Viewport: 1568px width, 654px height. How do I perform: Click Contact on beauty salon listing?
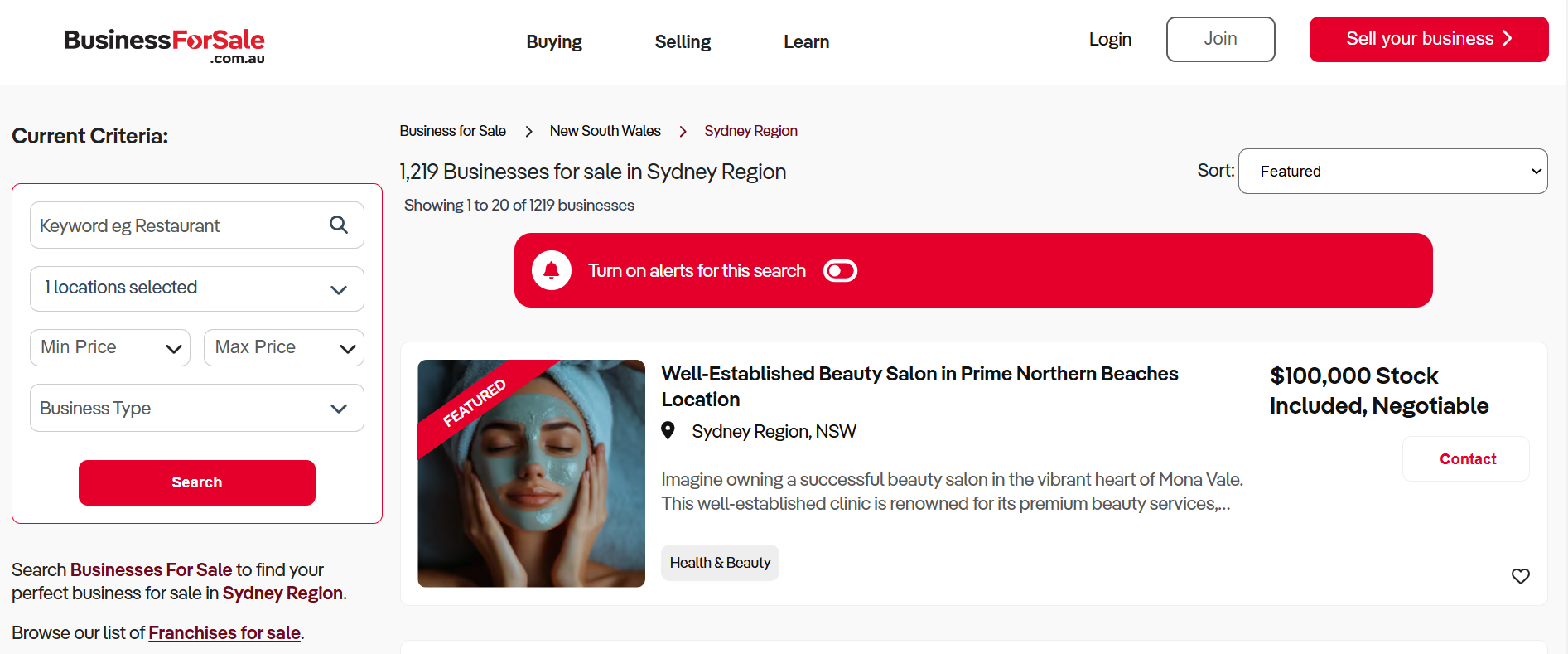pyautogui.click(x=1467, y=459)
